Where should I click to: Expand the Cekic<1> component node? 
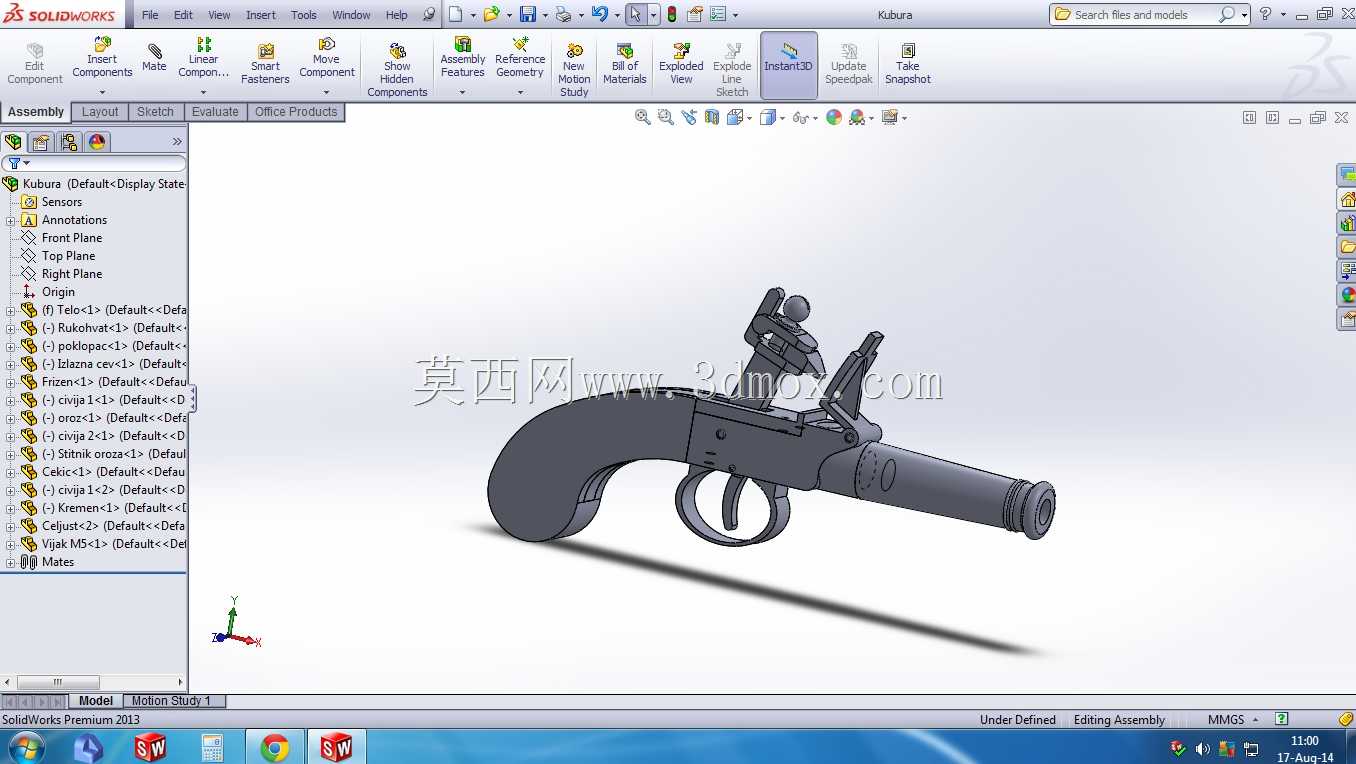10,472
